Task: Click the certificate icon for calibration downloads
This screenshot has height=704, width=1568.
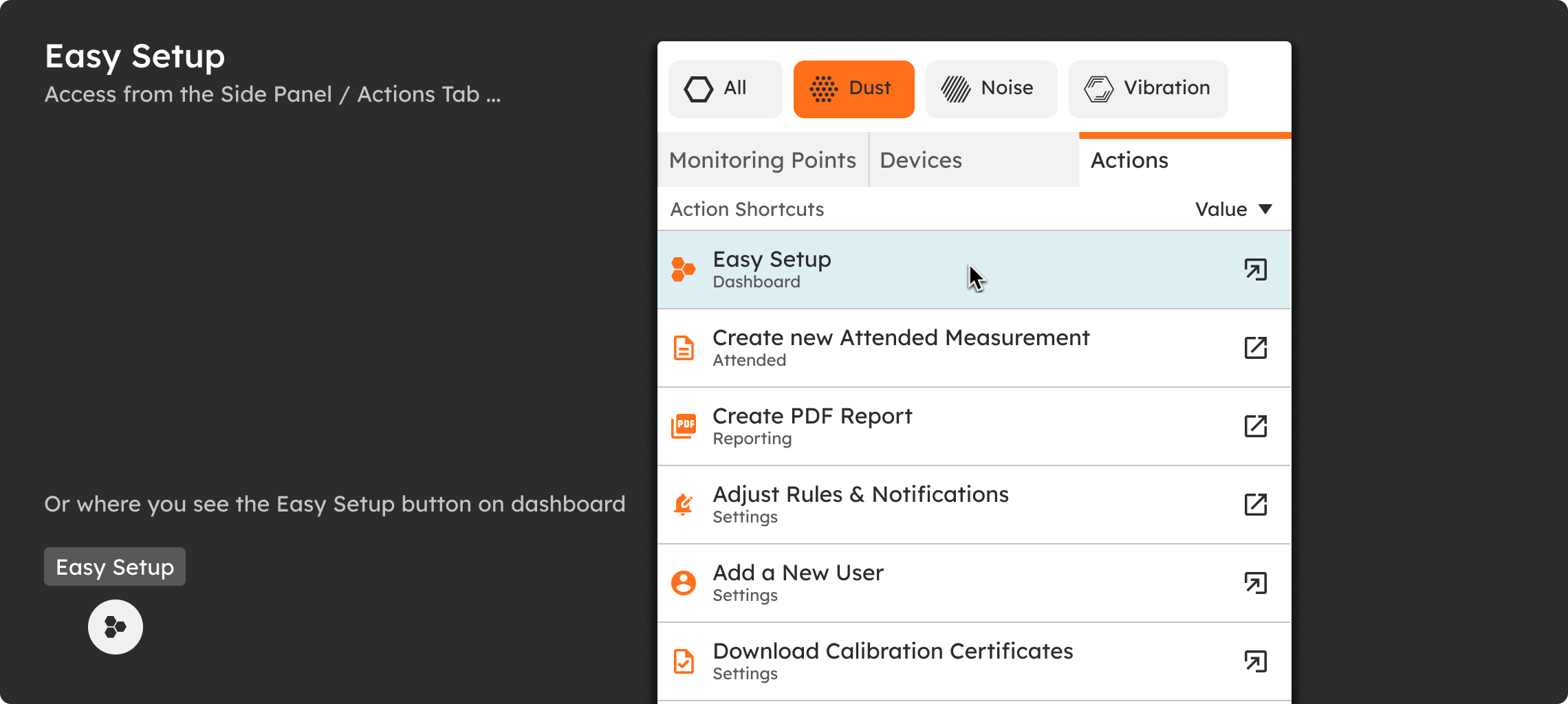Action: click(x=683, y=661)
